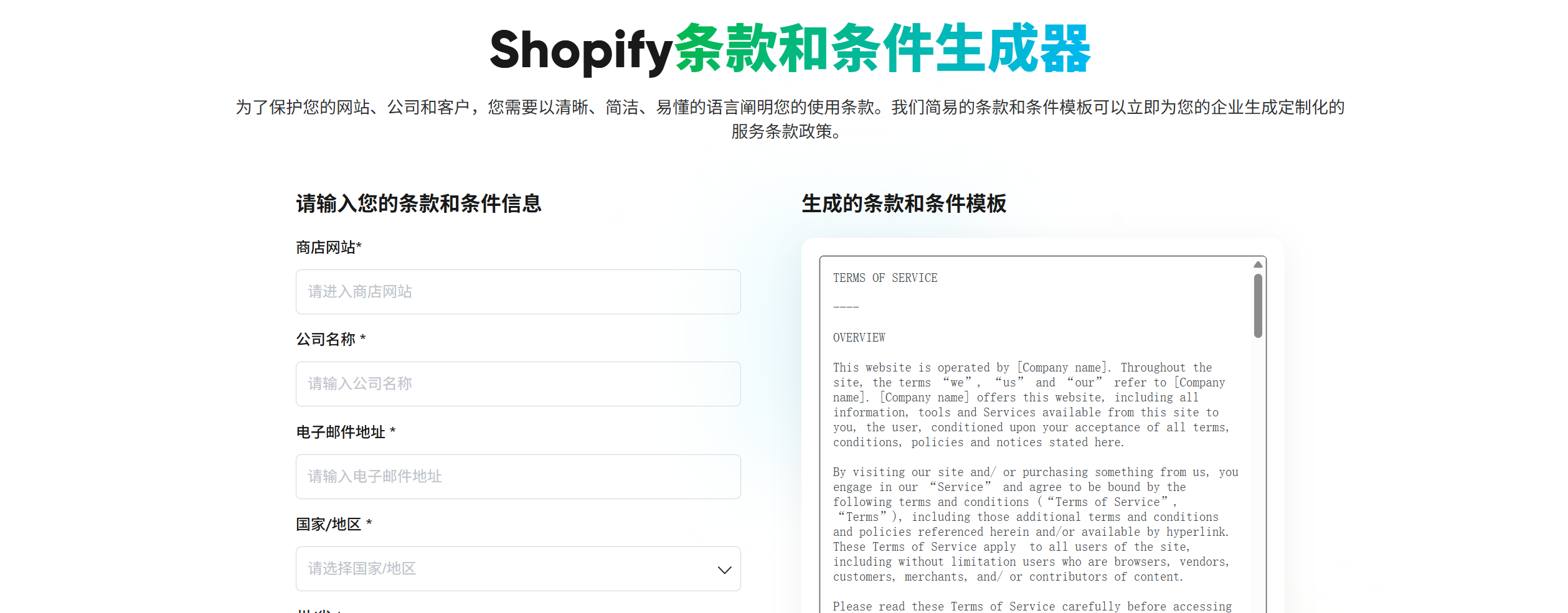1568x613 pixels.
Task: Focus the company name input field
Action: click(x=518, y=384)
